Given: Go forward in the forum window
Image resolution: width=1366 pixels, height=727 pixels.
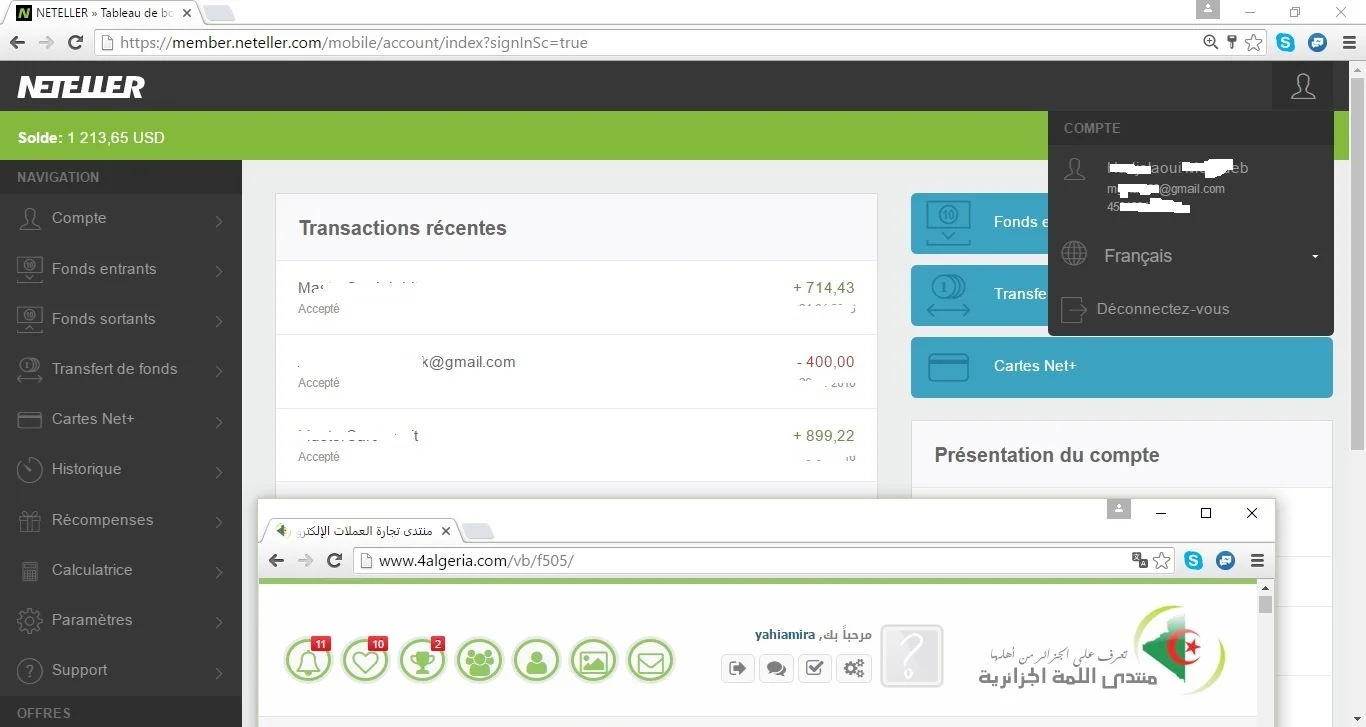Looking at the screenshot, I should click(x=306, y=561).
